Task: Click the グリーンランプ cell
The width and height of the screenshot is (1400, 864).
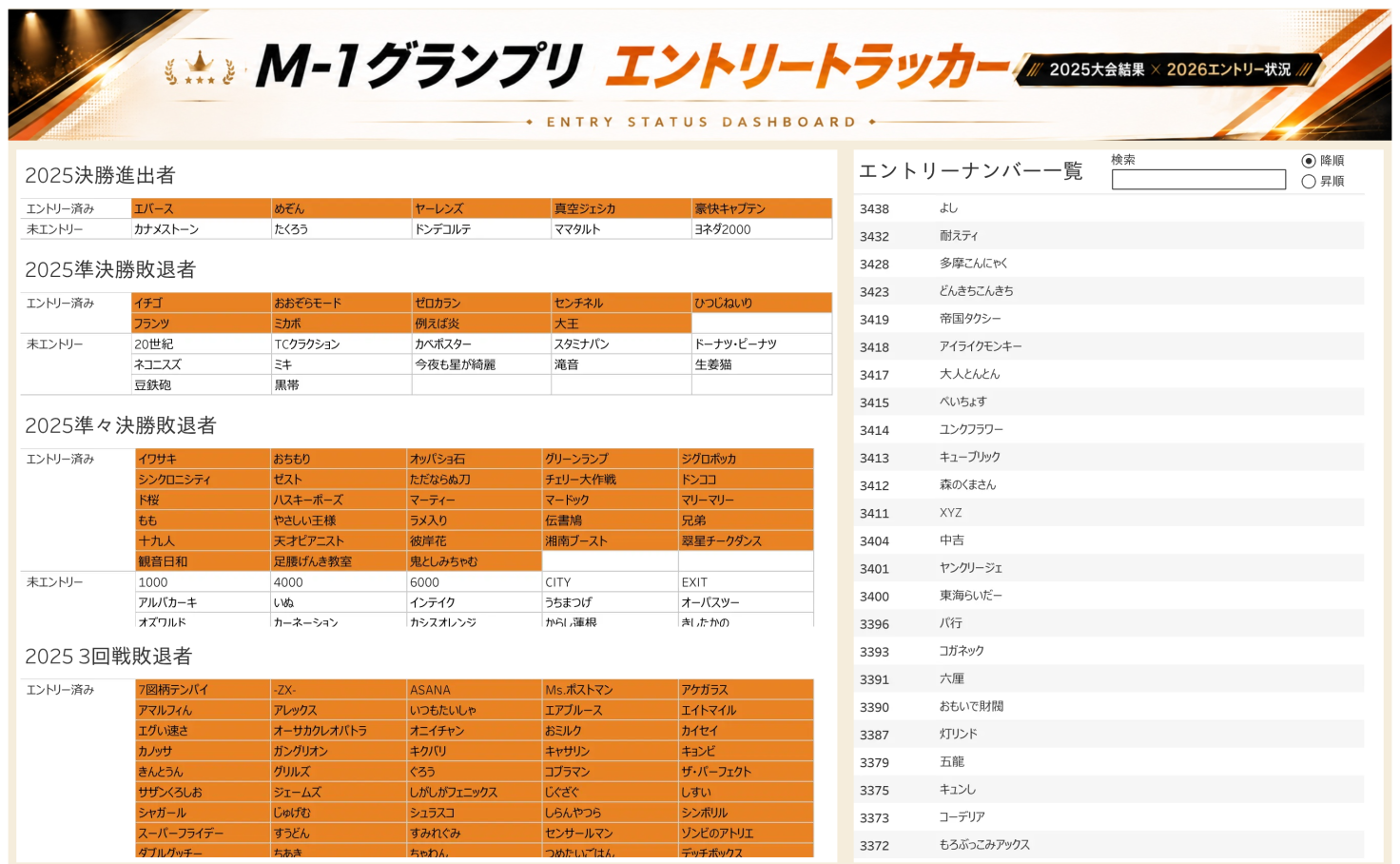Action: [x=610, y=459]
